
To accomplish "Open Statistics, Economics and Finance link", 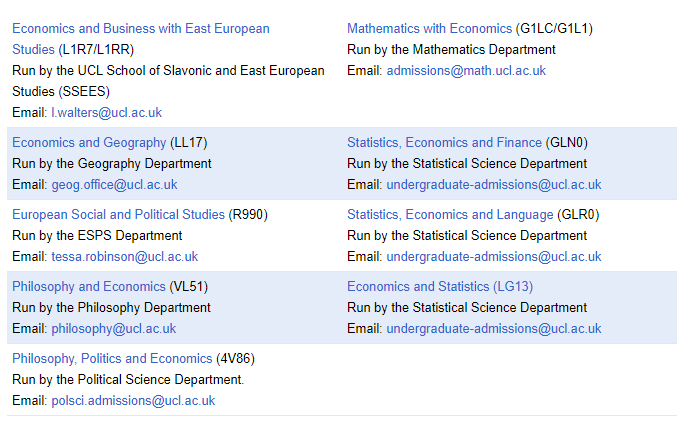I will pos(444,143).
